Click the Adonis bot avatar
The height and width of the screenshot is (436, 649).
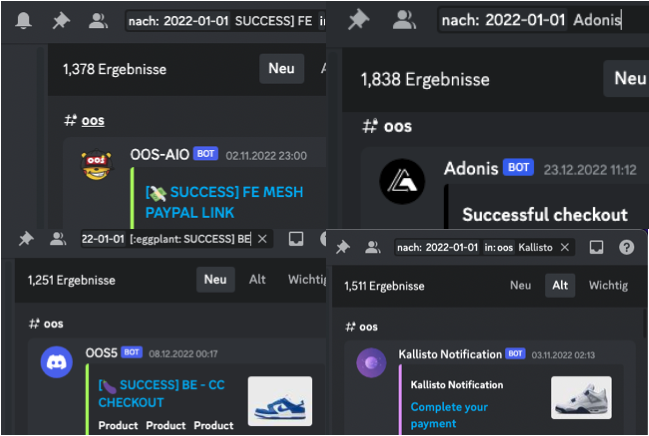[402, 181]
